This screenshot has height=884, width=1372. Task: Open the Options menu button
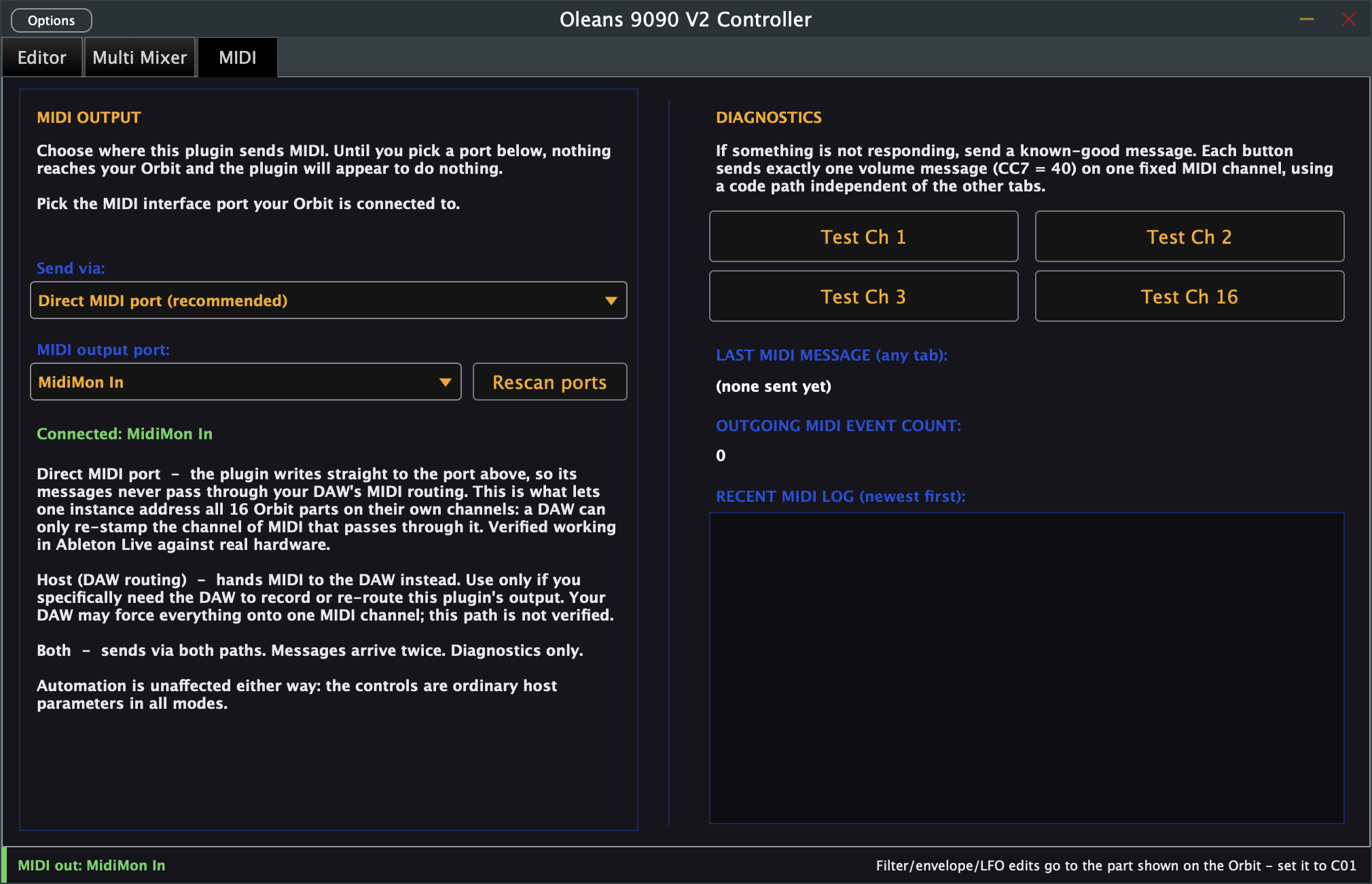pyautogui.click(x=52, y=20)
